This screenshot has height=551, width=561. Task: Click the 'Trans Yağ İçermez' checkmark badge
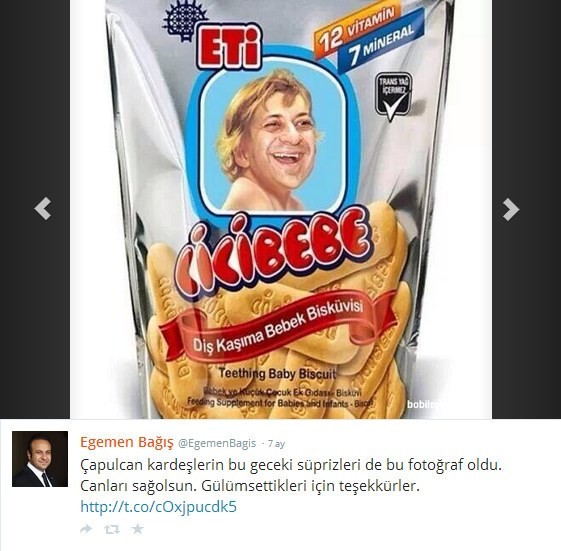(393, 97)
